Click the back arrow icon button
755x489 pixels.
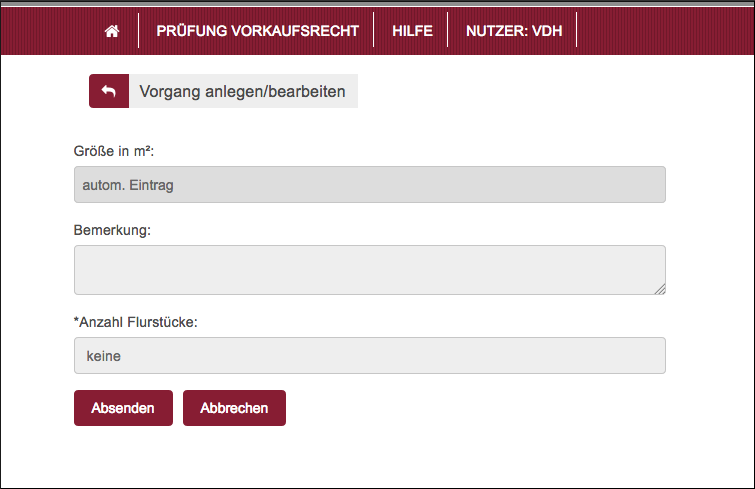109,91
